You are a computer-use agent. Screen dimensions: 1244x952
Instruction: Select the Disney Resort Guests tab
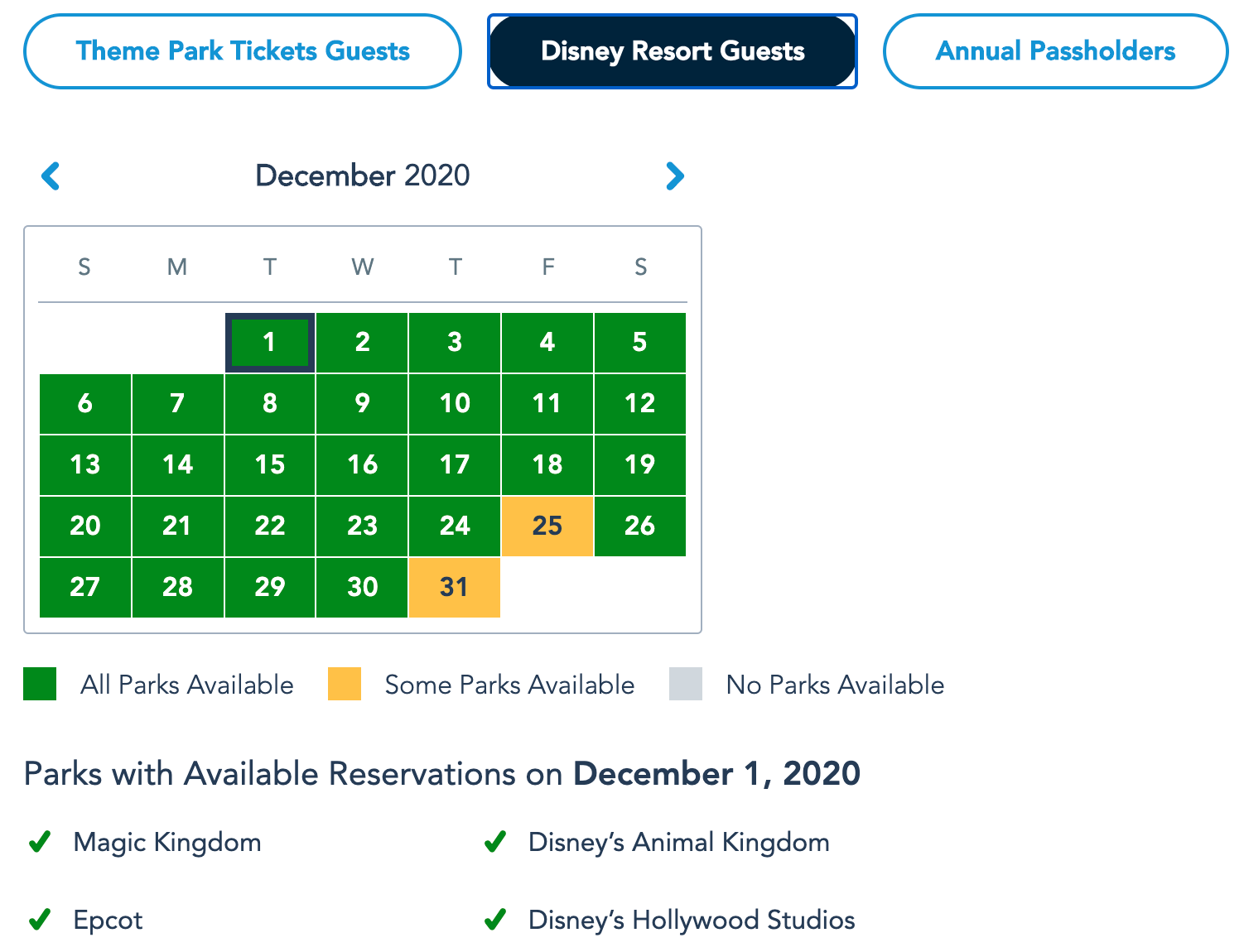673,51
